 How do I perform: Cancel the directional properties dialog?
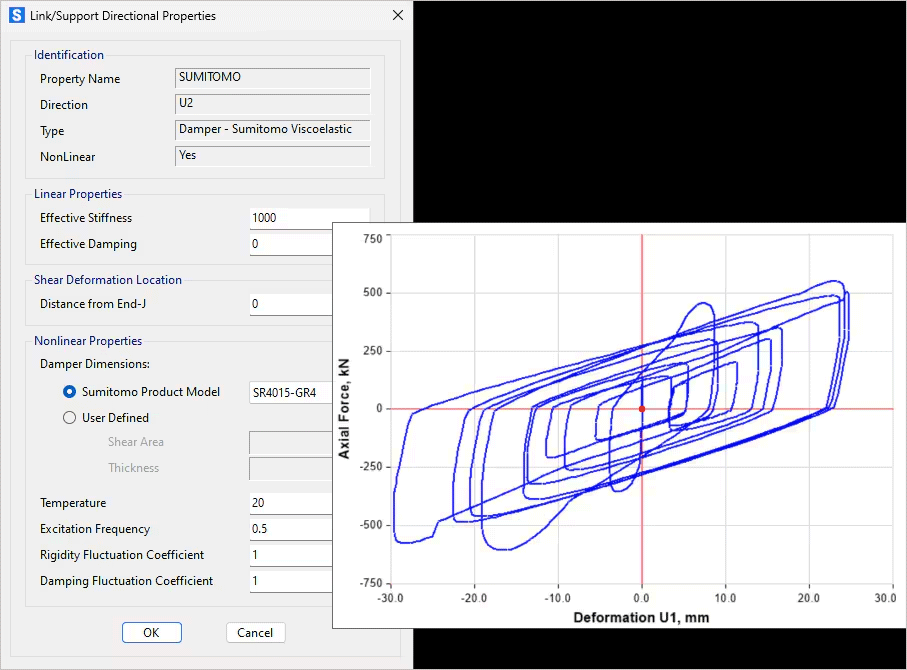(255, 632)
